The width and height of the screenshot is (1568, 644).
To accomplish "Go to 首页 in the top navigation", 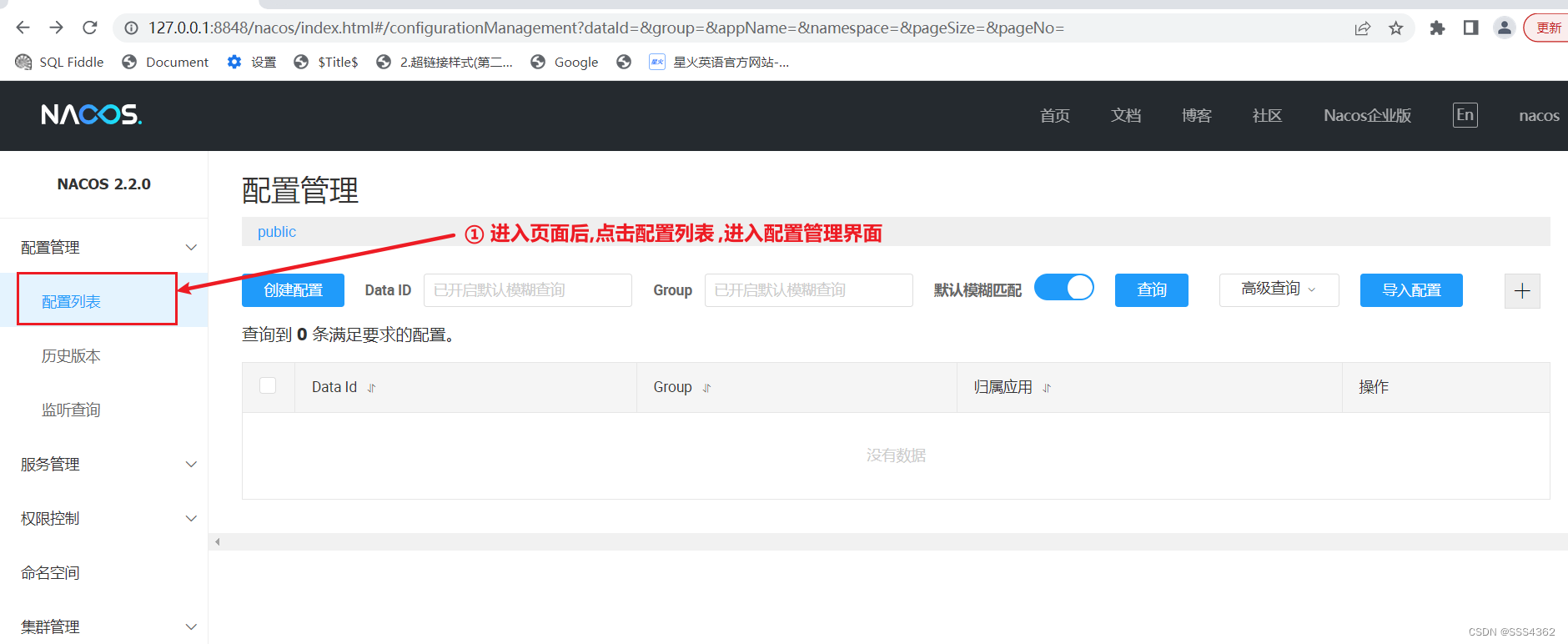I will click(1055, 115).
